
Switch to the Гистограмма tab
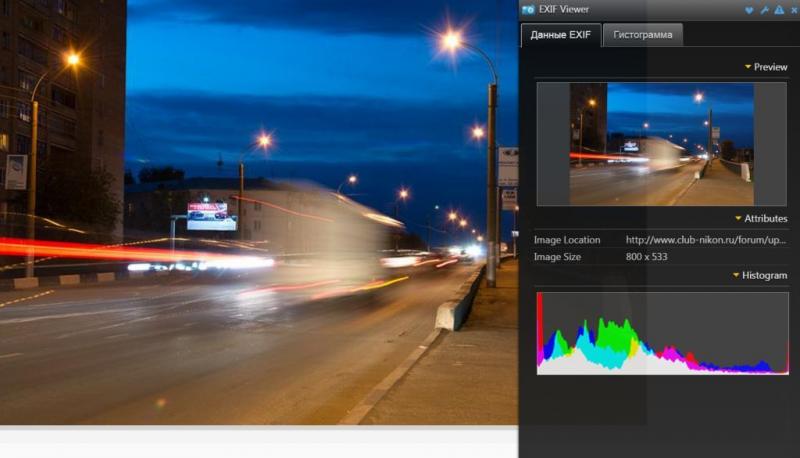click(x=642, y=35)
